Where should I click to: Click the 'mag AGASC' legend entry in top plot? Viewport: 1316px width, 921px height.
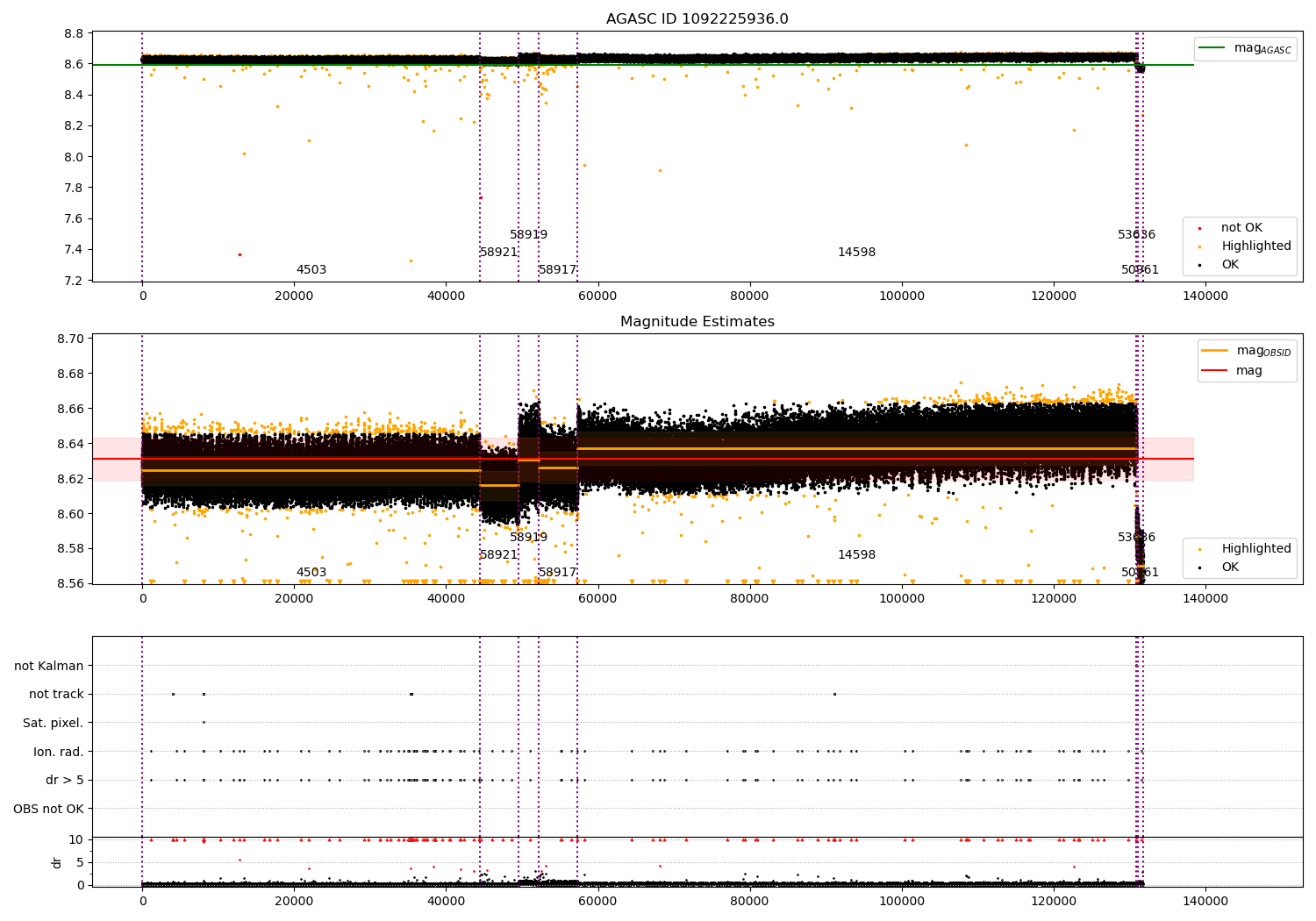tap(1246, 48)
